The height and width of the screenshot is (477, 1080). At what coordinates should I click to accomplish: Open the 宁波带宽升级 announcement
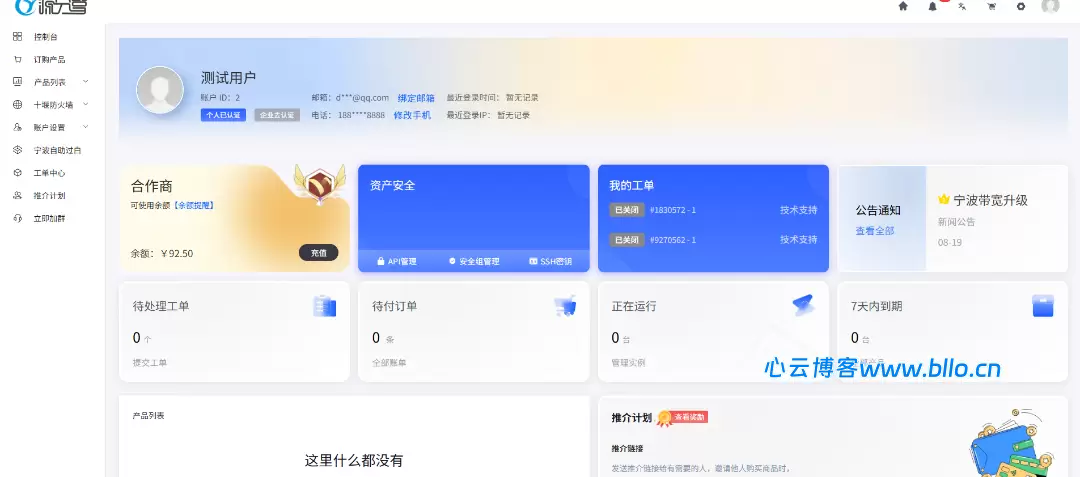coord(990,200)
